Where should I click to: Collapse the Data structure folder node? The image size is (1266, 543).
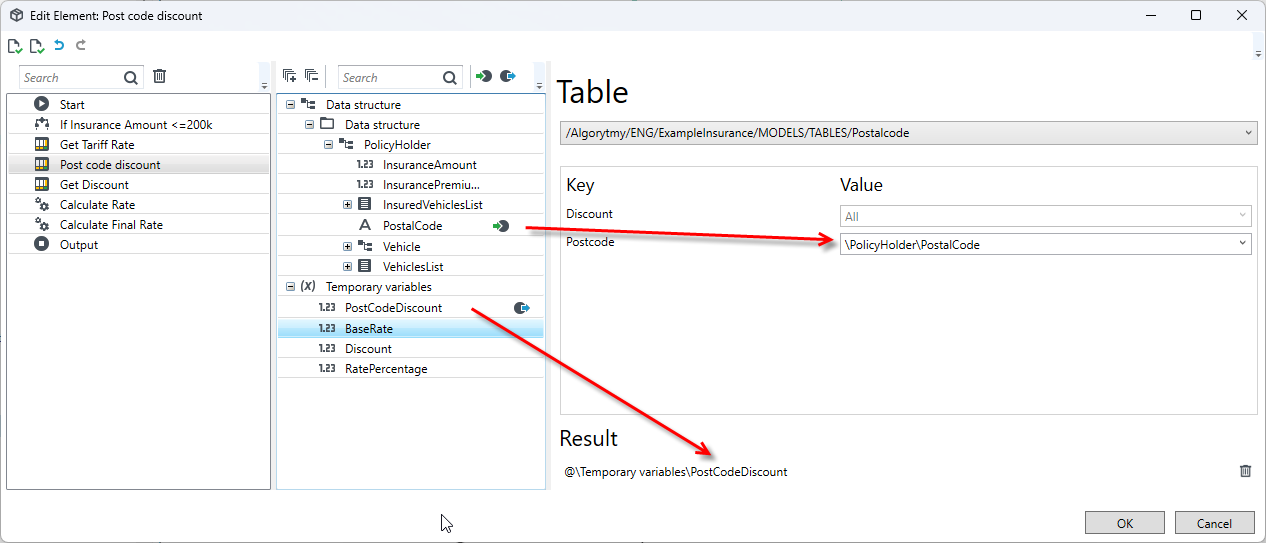tap(309, 124)
